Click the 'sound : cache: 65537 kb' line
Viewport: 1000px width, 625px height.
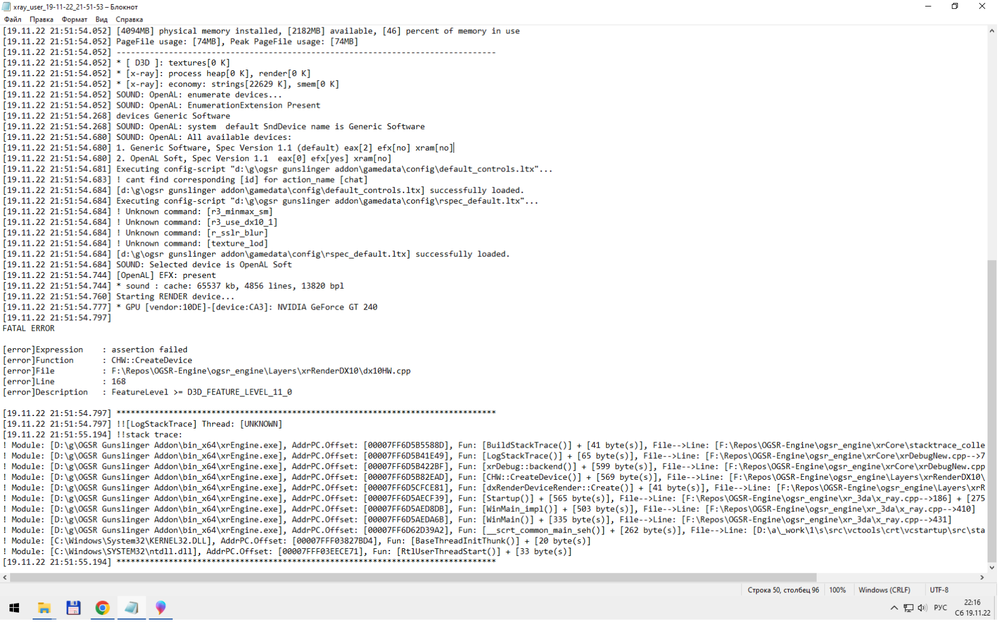click(x=173, y=286)
